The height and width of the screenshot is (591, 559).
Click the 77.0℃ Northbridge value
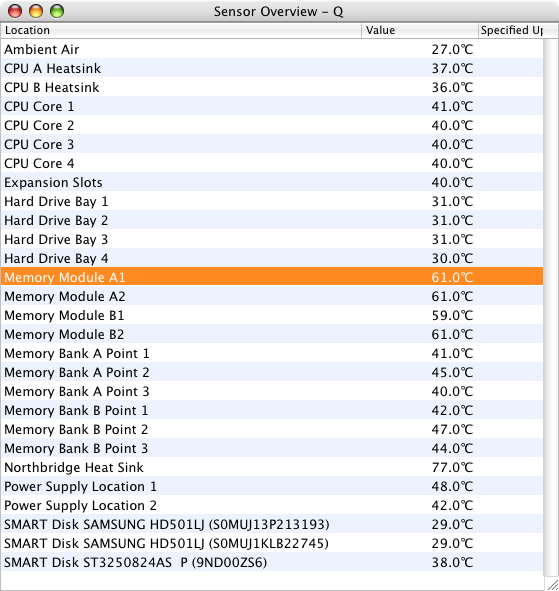[452, 467]
